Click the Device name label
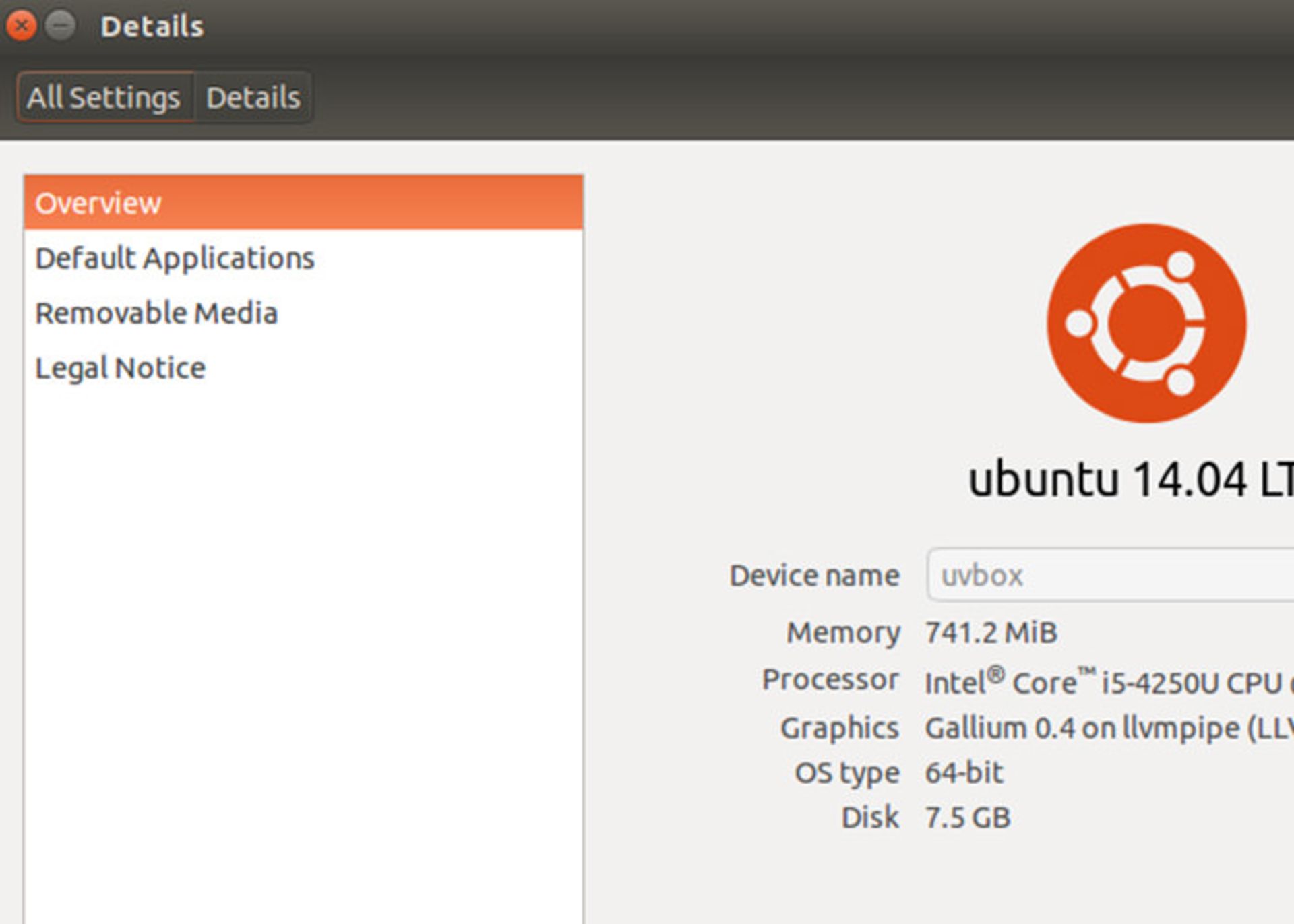 click(x=814, y=576)
